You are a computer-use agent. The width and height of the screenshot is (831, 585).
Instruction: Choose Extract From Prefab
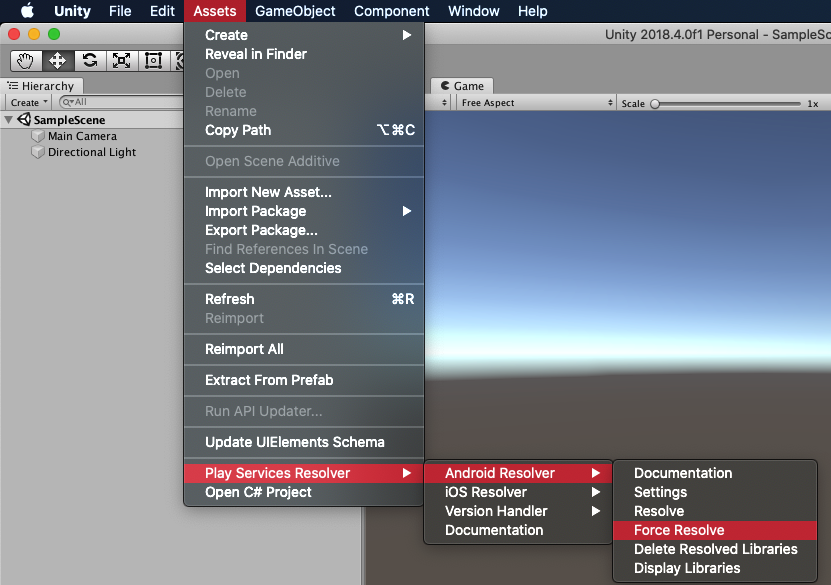[304, 380]
